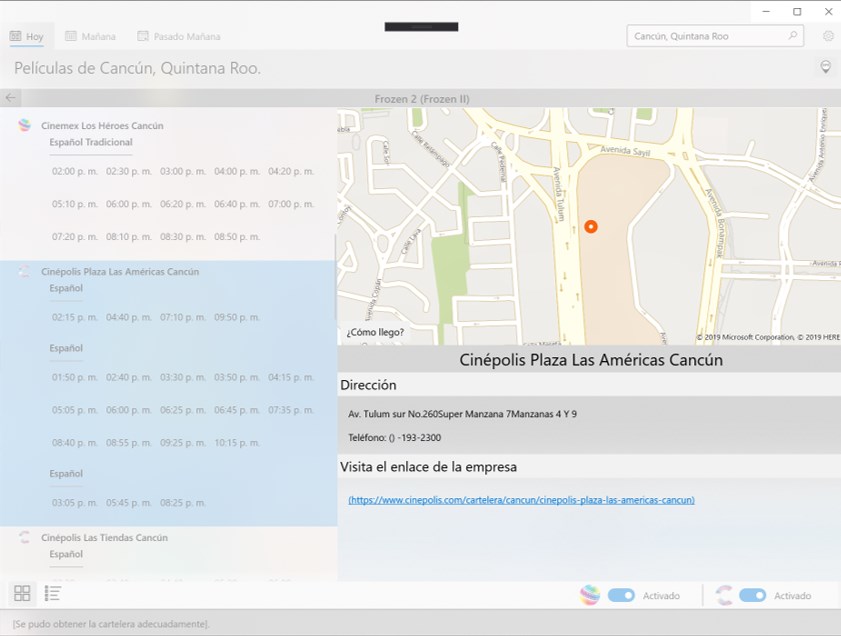Pick the 04:20 p. m. showtime
The image size is (841, 636).
pos(291,172)
